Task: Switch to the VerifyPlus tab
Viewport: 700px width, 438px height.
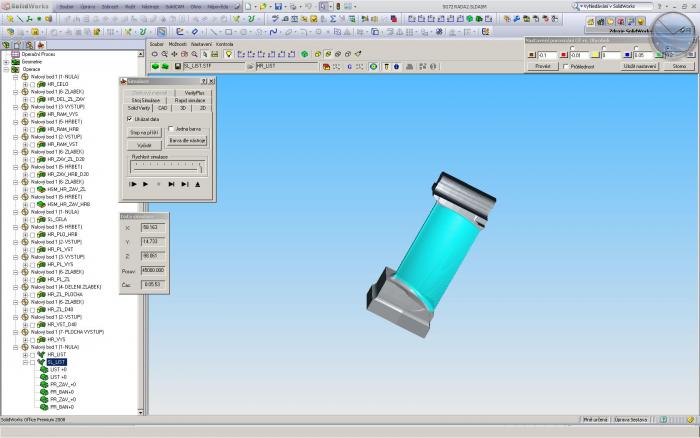Action: click(194, 92)
